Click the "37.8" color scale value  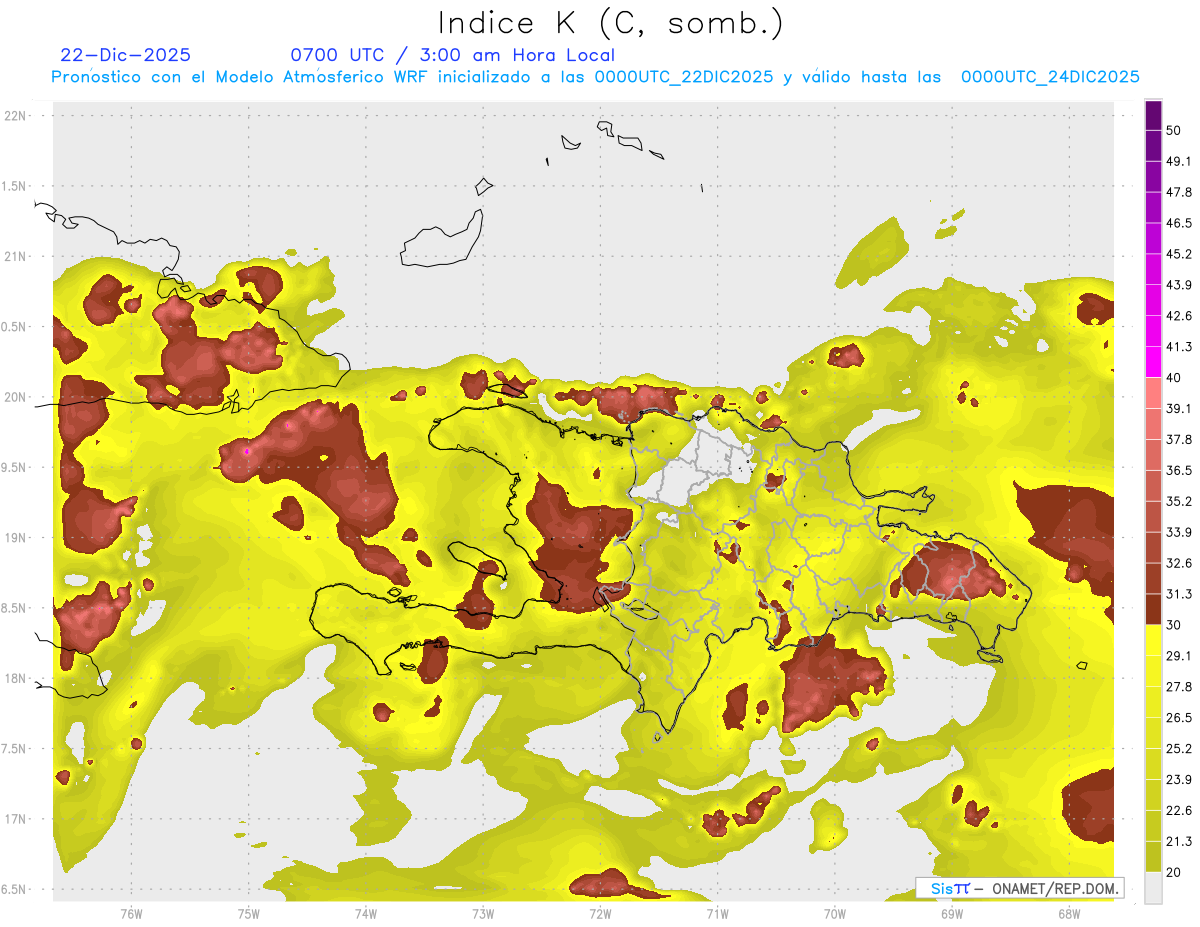[x=1179, y=439]
